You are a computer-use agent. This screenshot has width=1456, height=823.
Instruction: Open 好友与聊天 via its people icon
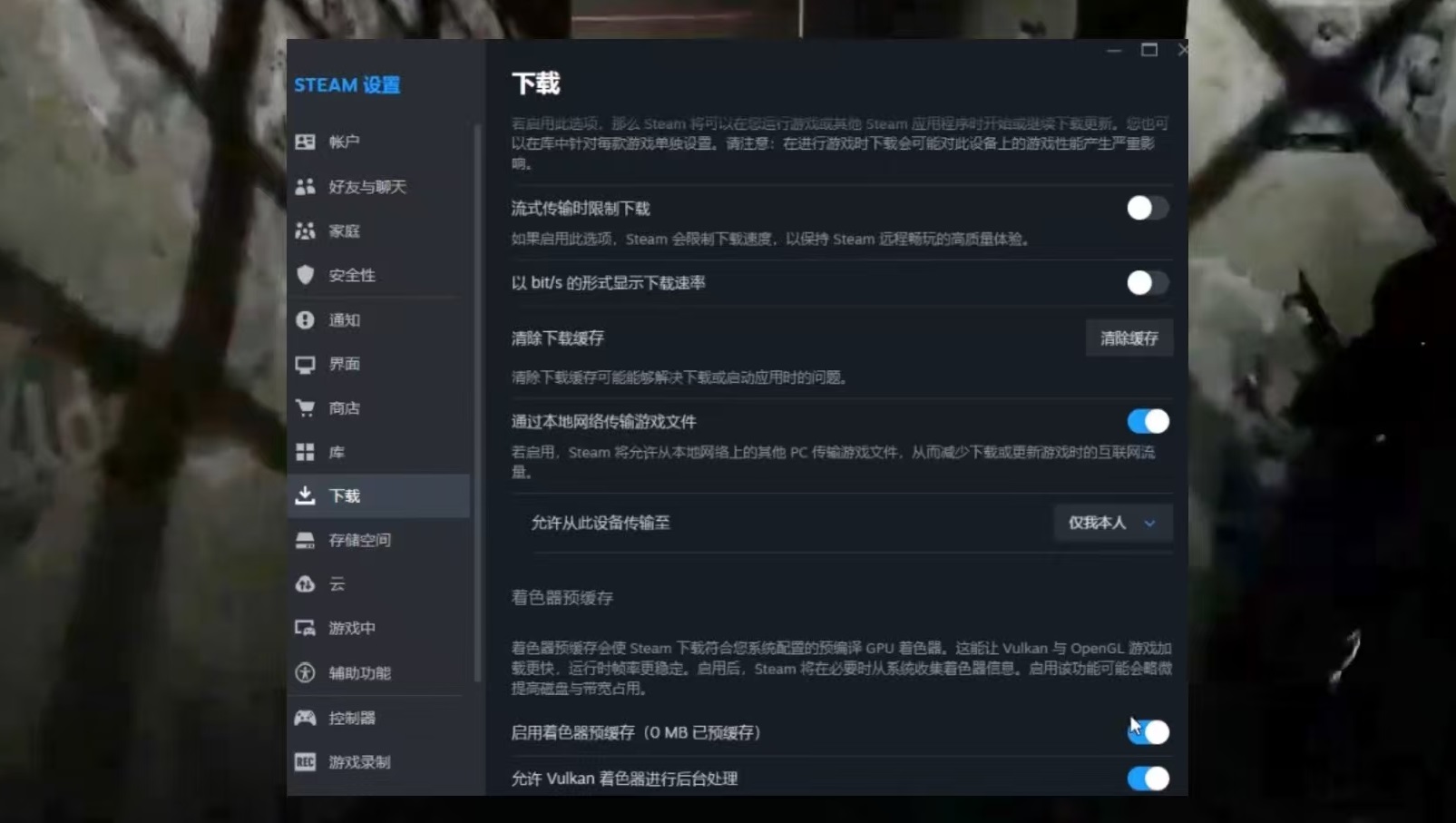[x=305, y=186]
